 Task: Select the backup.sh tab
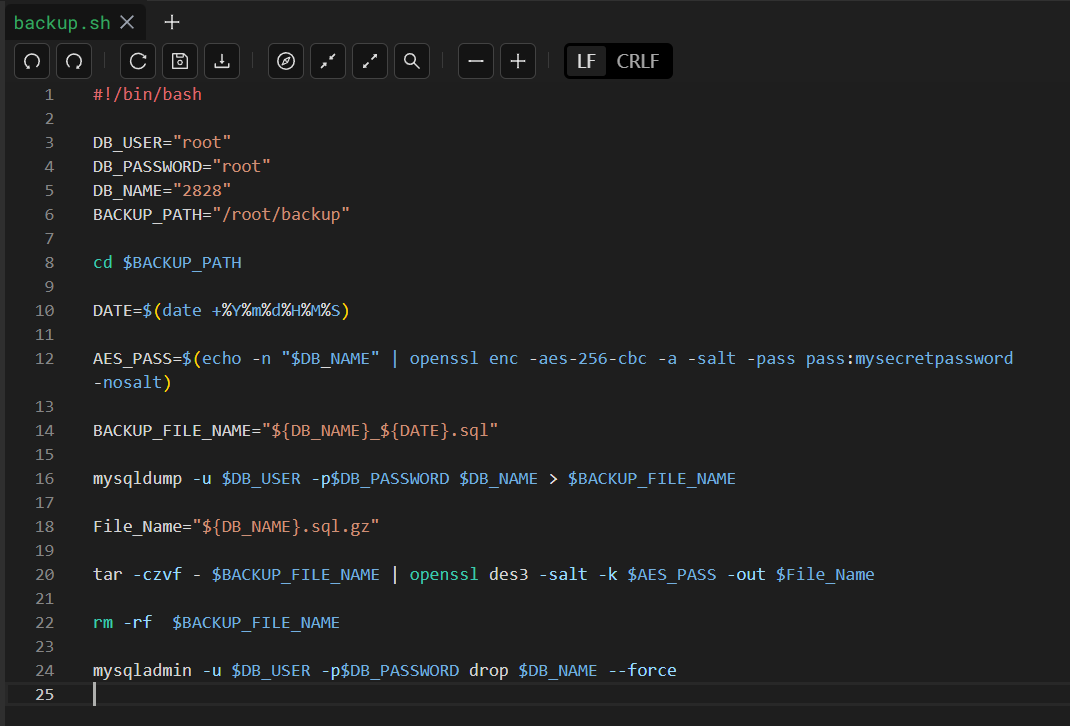click(62, 22)
